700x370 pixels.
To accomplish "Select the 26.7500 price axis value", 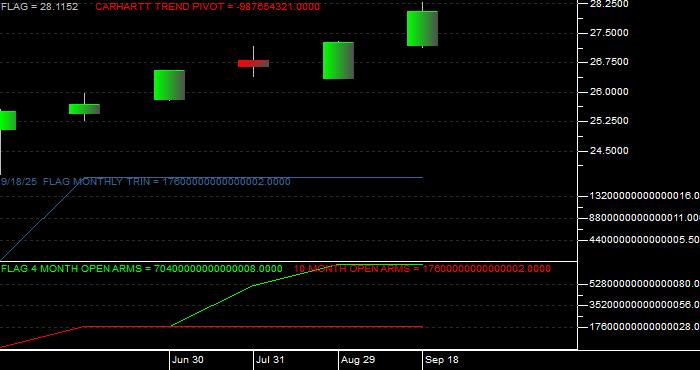I will [610, 62].
